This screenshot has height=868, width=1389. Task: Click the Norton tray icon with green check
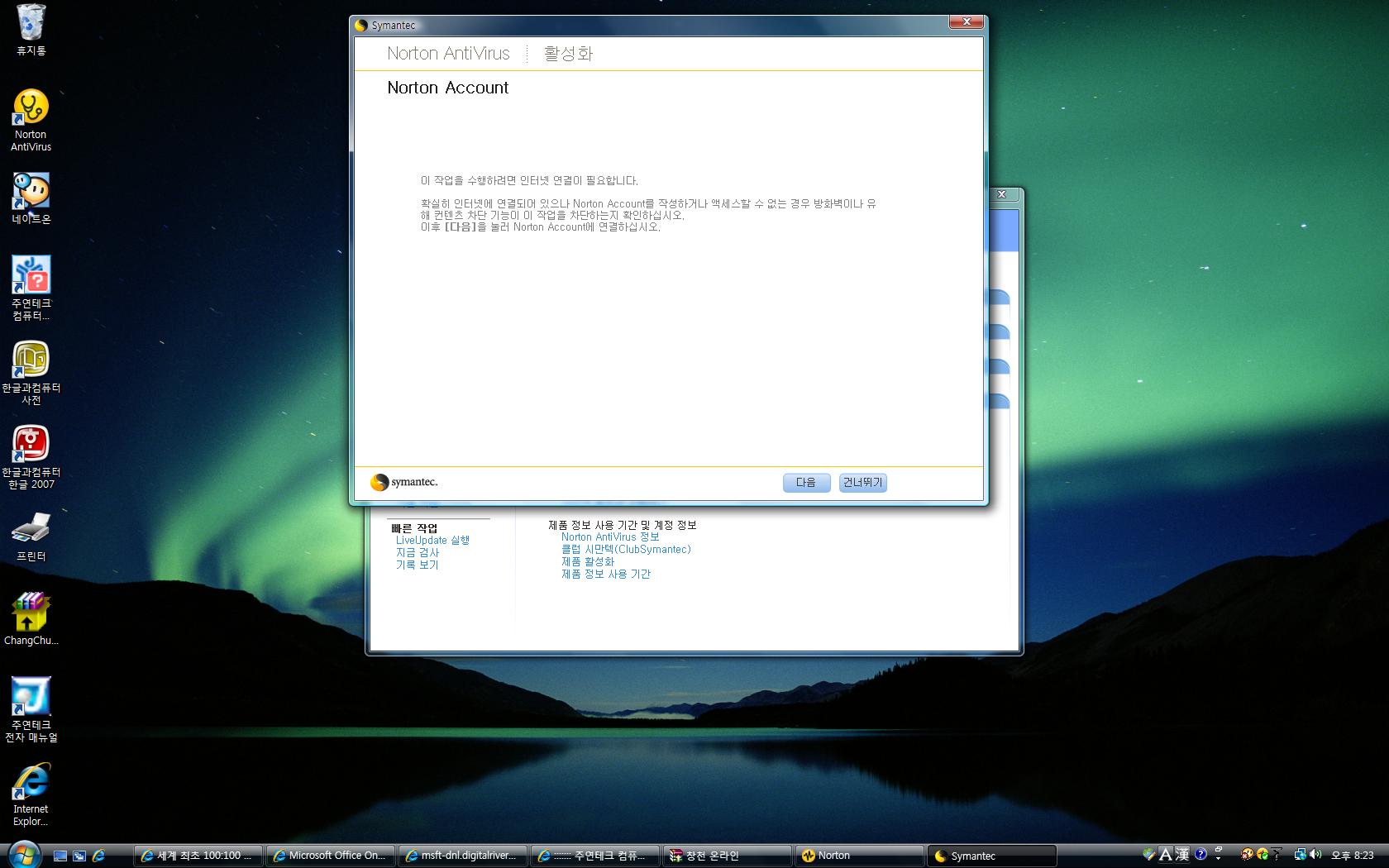pos(1263,855)
